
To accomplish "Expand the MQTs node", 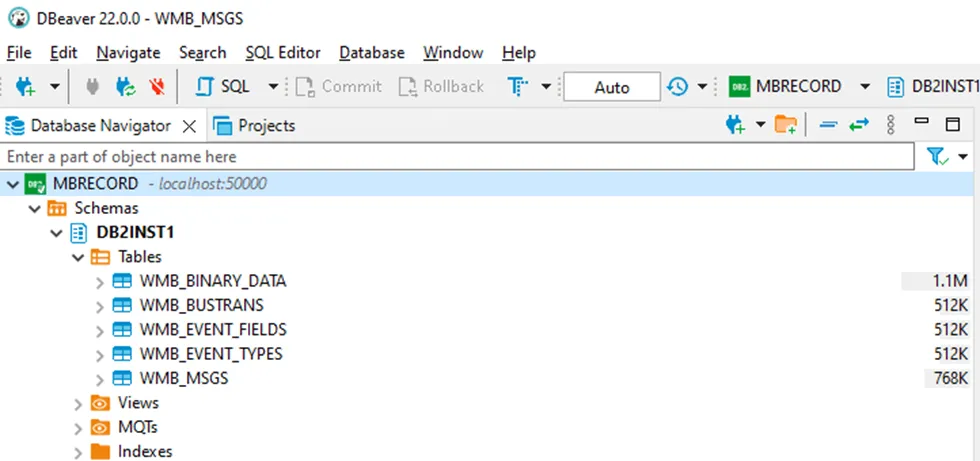I will point(78,429).
